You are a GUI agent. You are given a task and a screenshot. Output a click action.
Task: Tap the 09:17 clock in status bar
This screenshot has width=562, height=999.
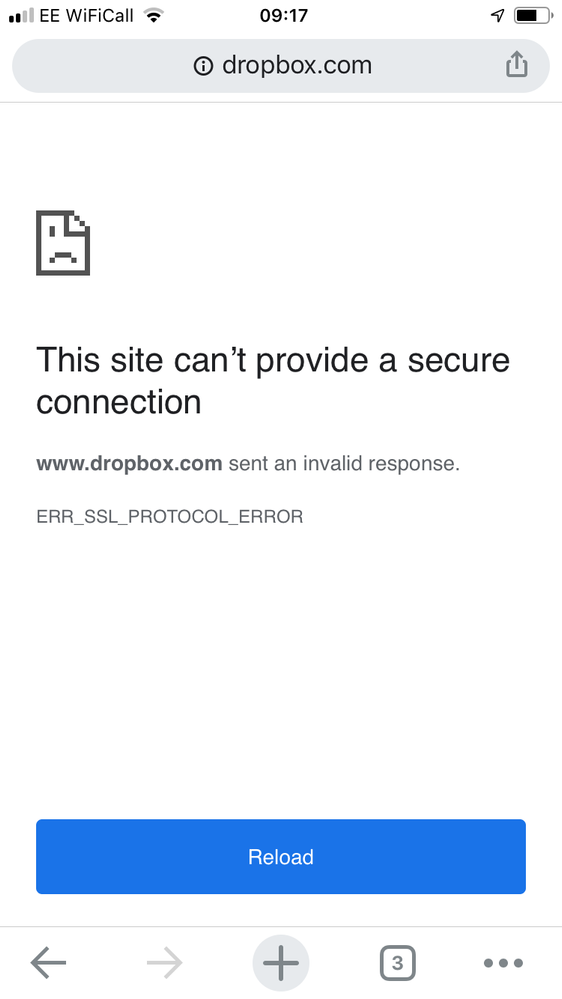click(284, 15)
